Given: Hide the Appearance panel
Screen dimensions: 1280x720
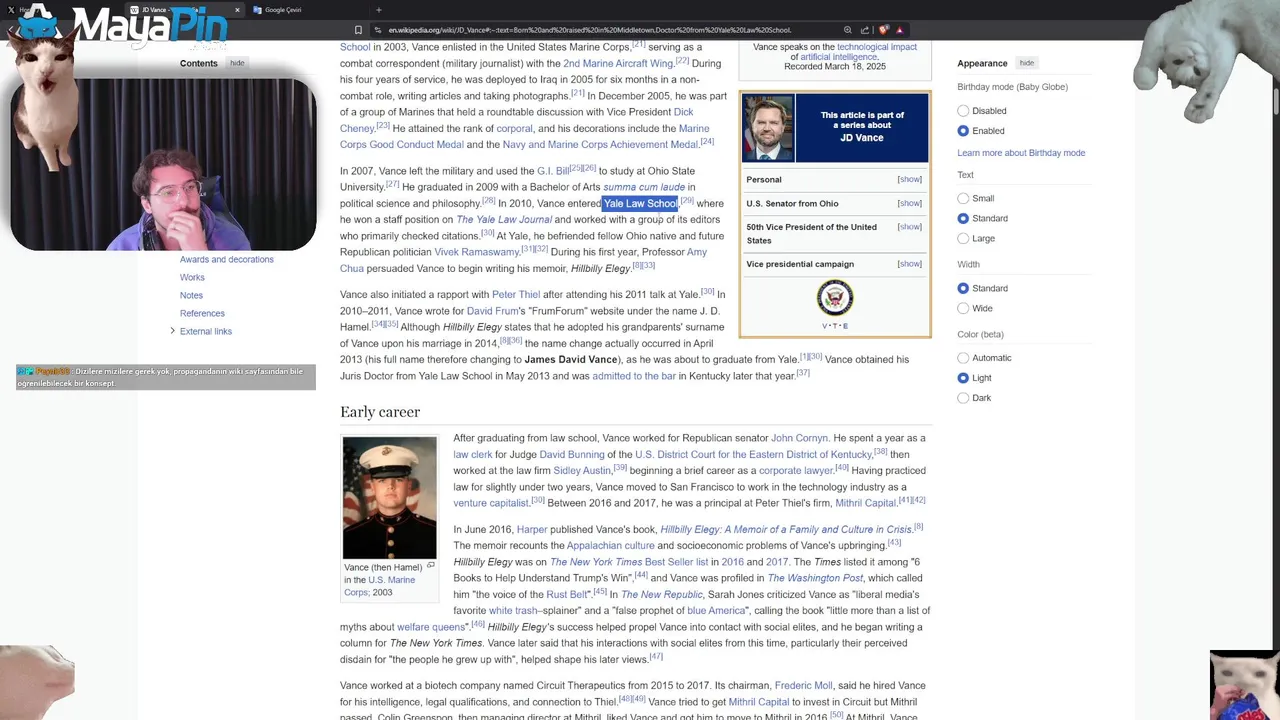Looking at the screenshot, I should 1027,63.
